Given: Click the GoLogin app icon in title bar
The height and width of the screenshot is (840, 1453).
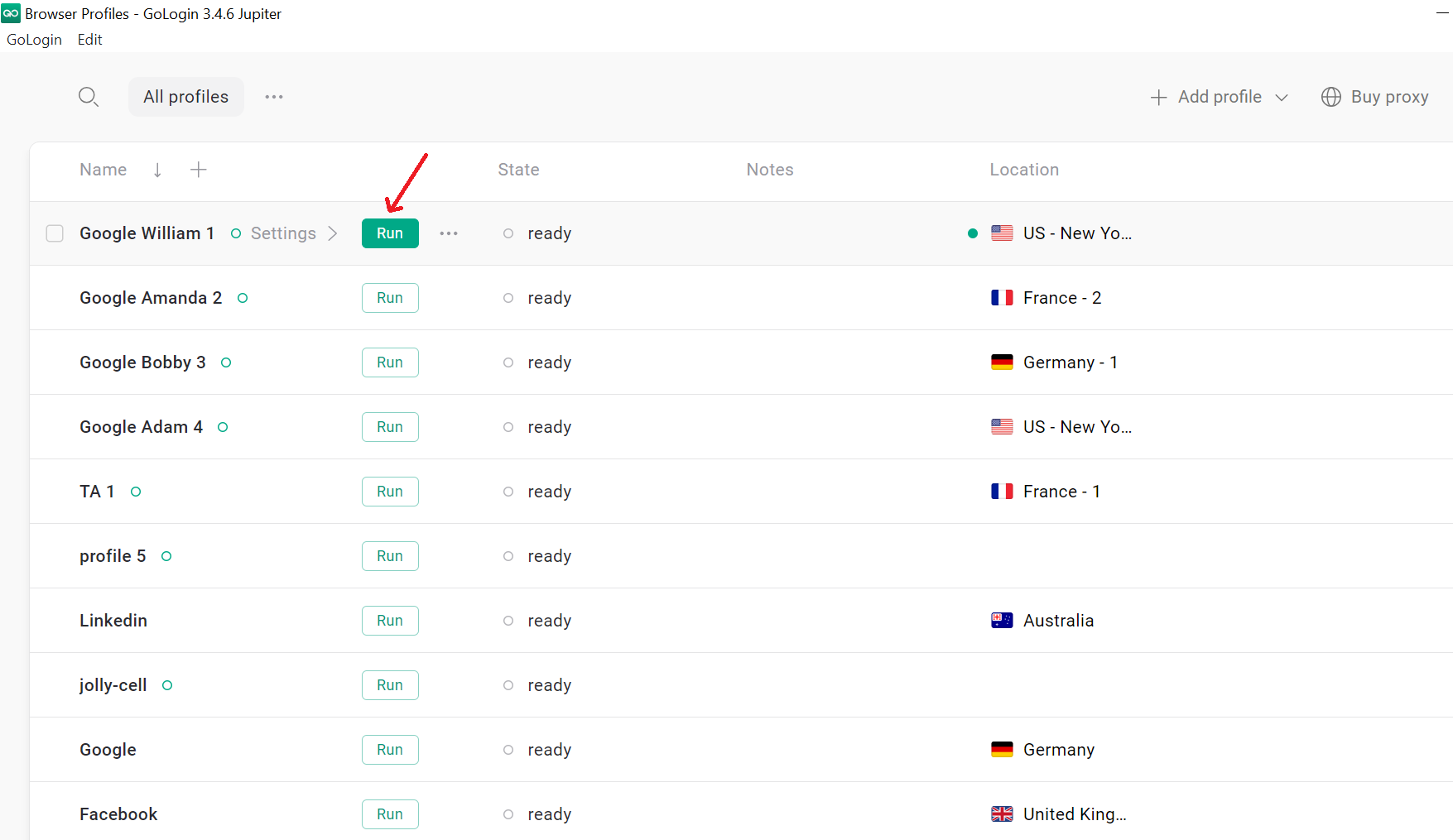Looking at the screenshot, I should (11, 13).
